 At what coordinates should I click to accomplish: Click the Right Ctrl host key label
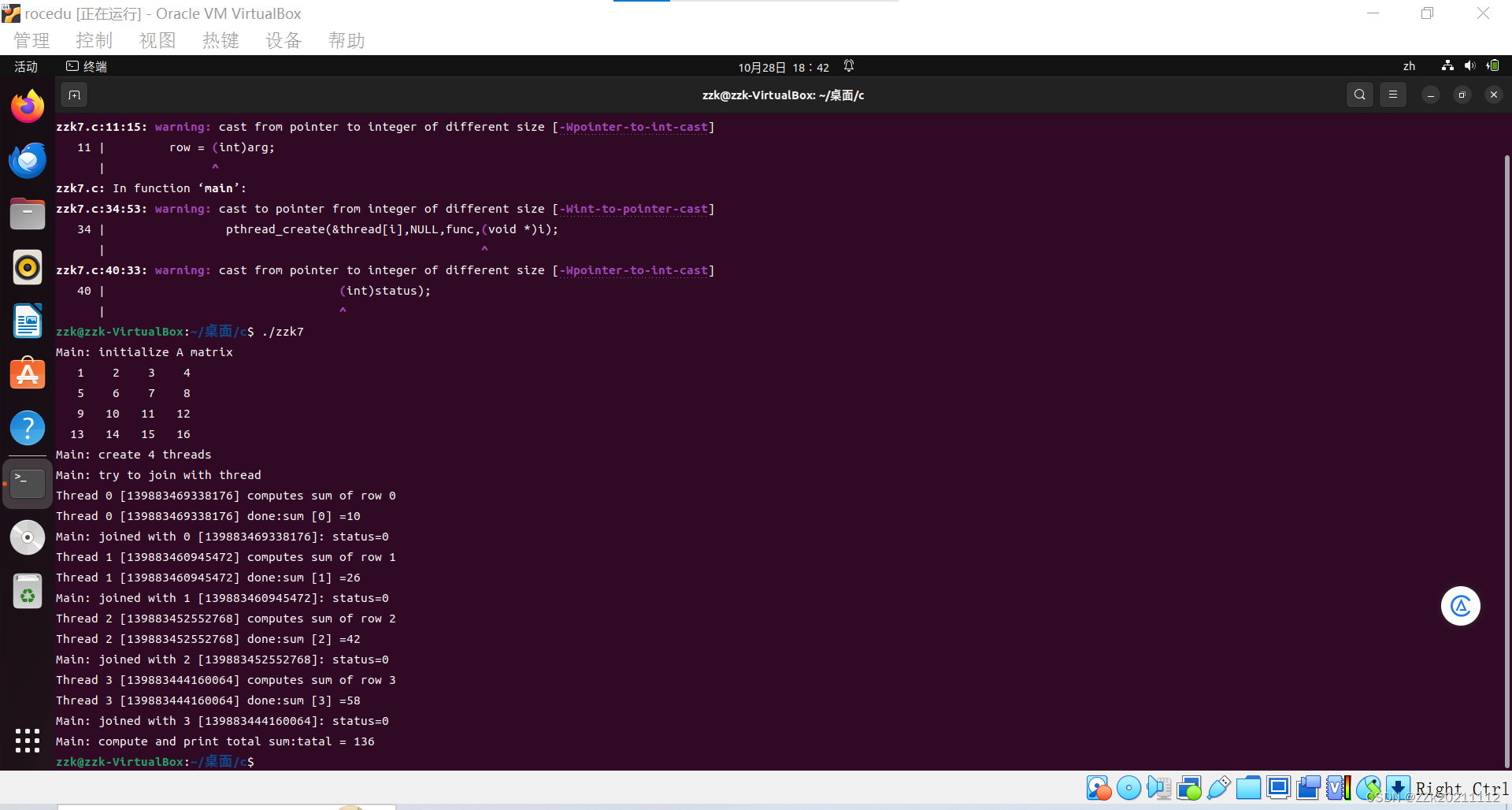point(1462,789)
